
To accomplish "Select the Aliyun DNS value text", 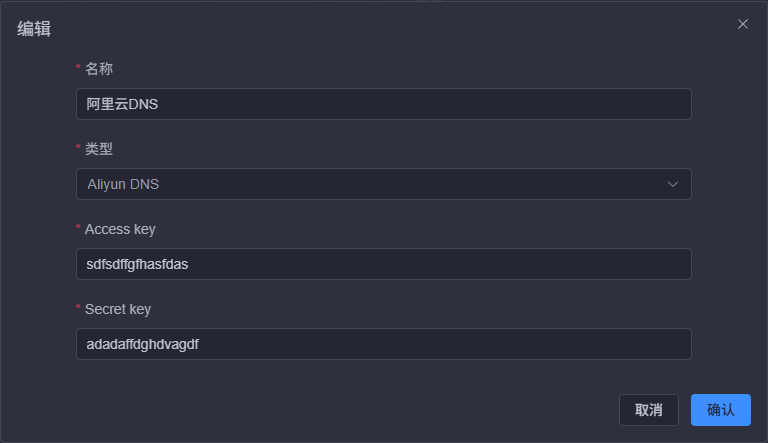I will pyautogui.click(x=123, y=184).
